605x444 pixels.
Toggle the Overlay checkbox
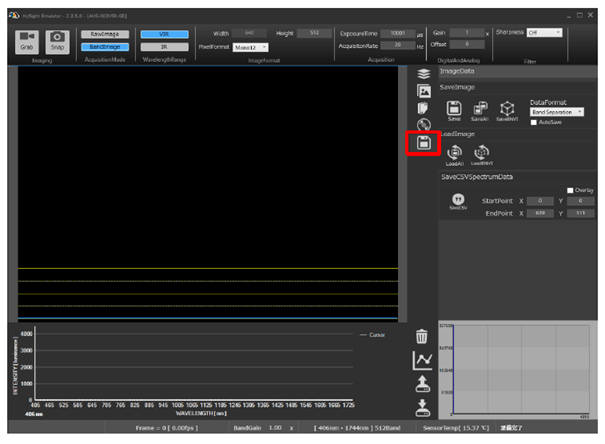(x=570, y=190)
